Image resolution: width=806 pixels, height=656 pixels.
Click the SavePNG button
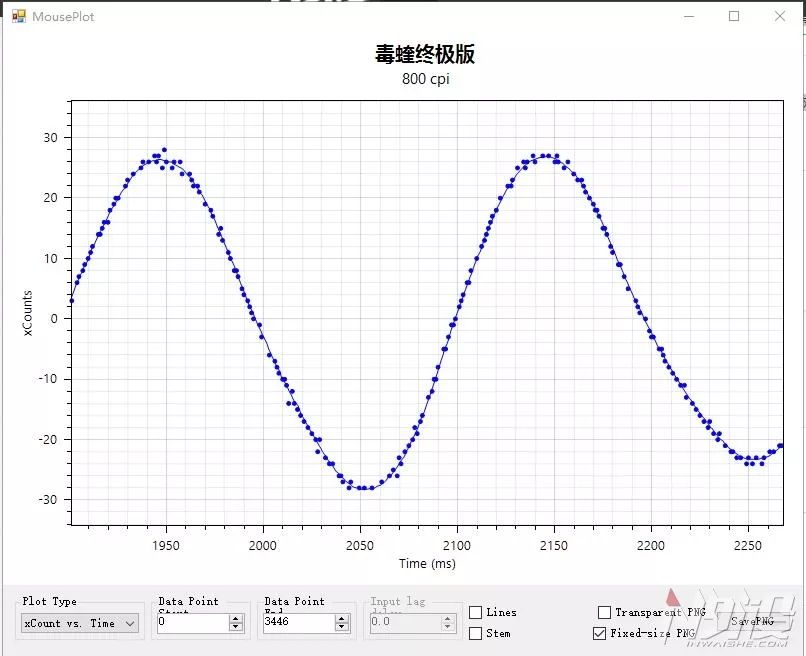pos(753,621)
